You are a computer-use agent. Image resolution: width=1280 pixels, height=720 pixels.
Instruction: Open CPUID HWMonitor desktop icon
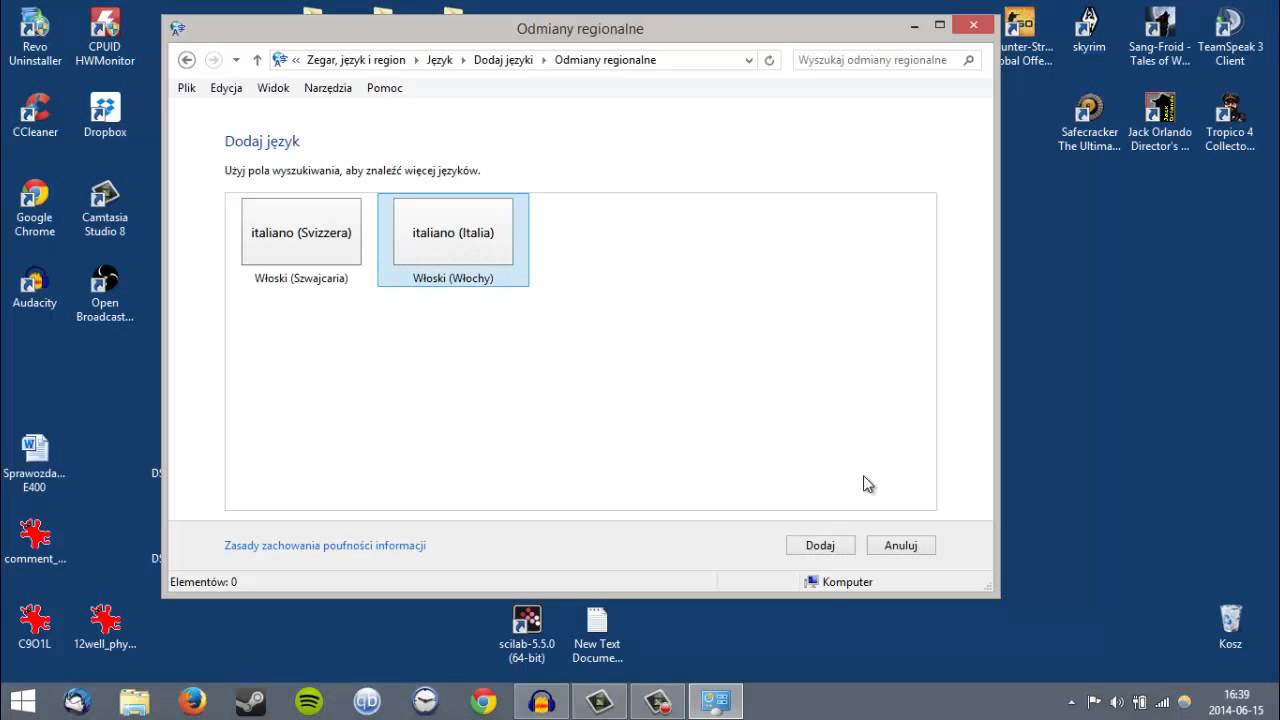tap(105, 38)
